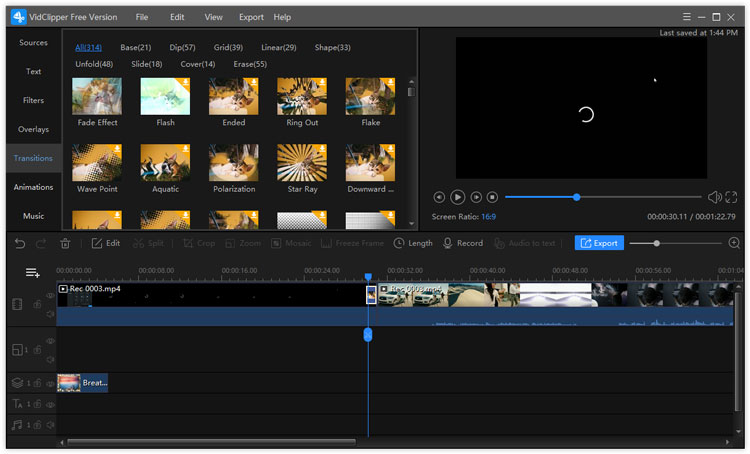Select the Crop tool
This screenshot has width=750, height=454.
tap(199, 244)
